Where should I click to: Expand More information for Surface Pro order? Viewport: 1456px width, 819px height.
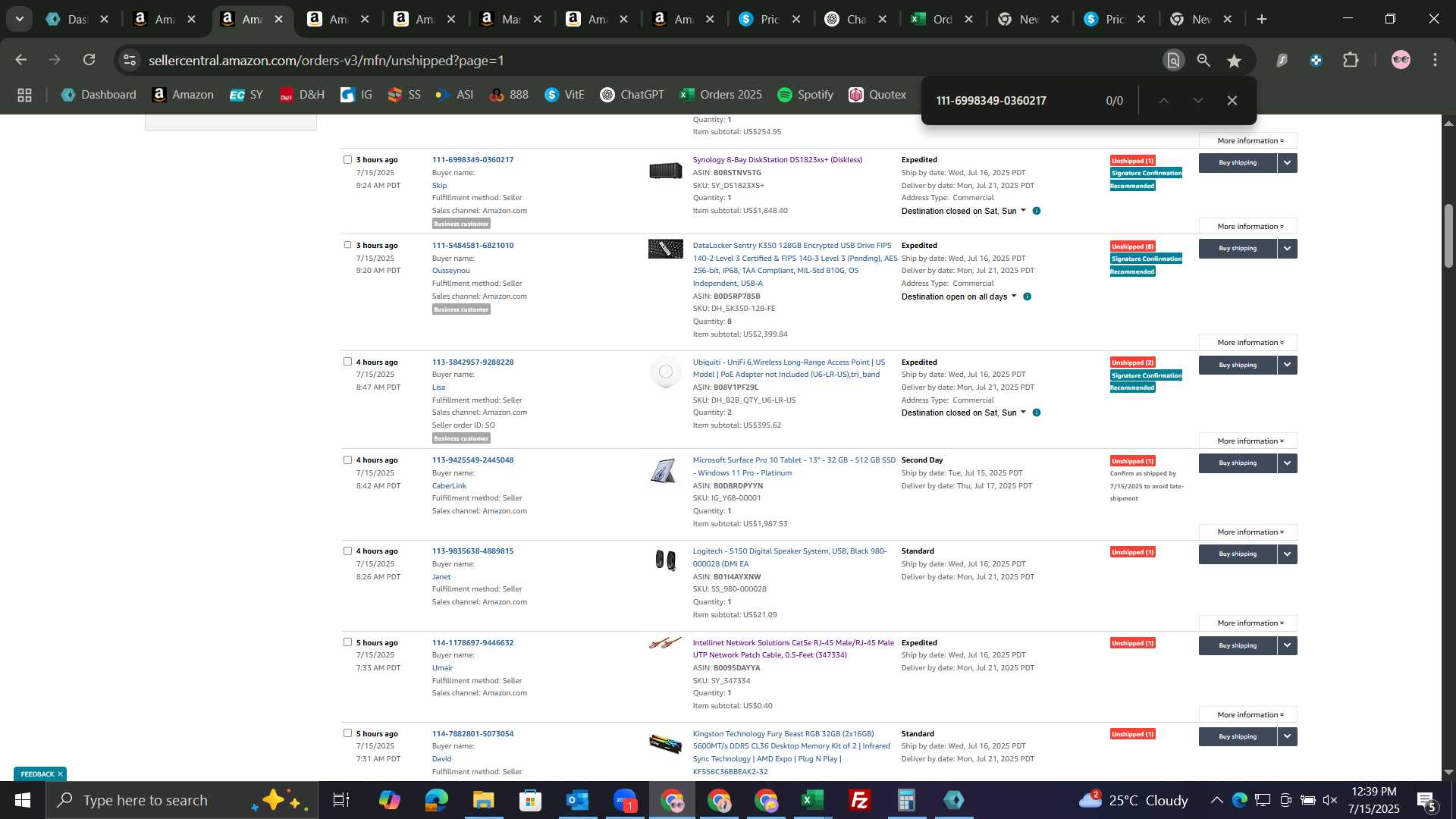[x=1248, y=532]
